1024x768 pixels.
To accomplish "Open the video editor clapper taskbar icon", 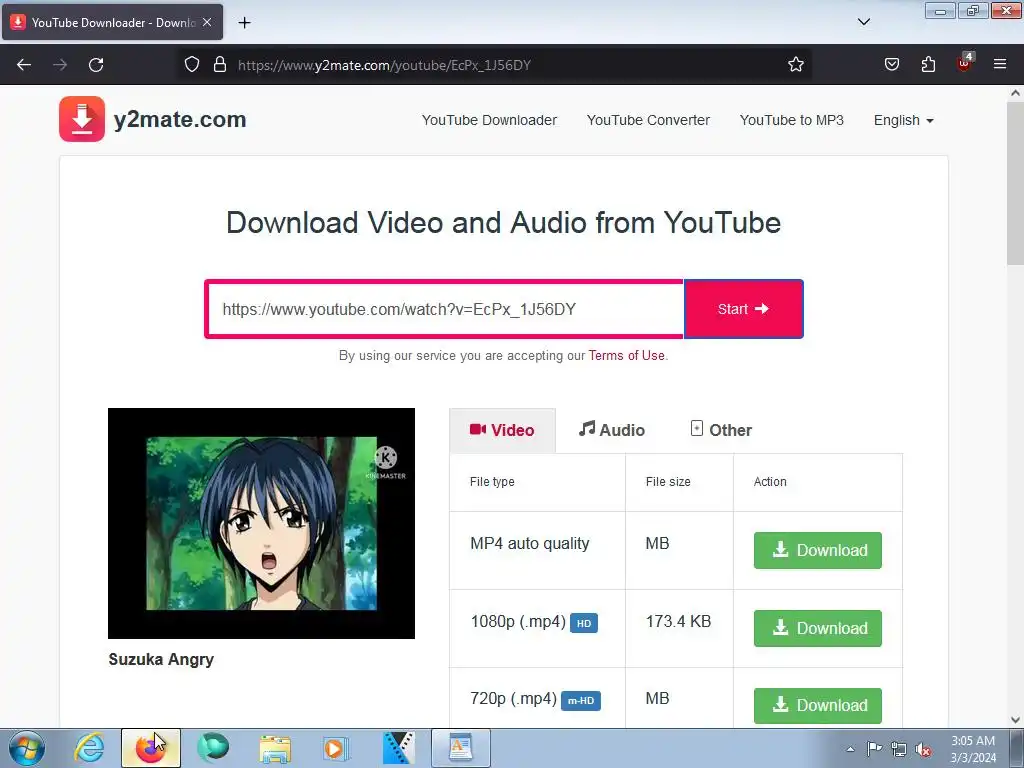I will pos(398,748).
